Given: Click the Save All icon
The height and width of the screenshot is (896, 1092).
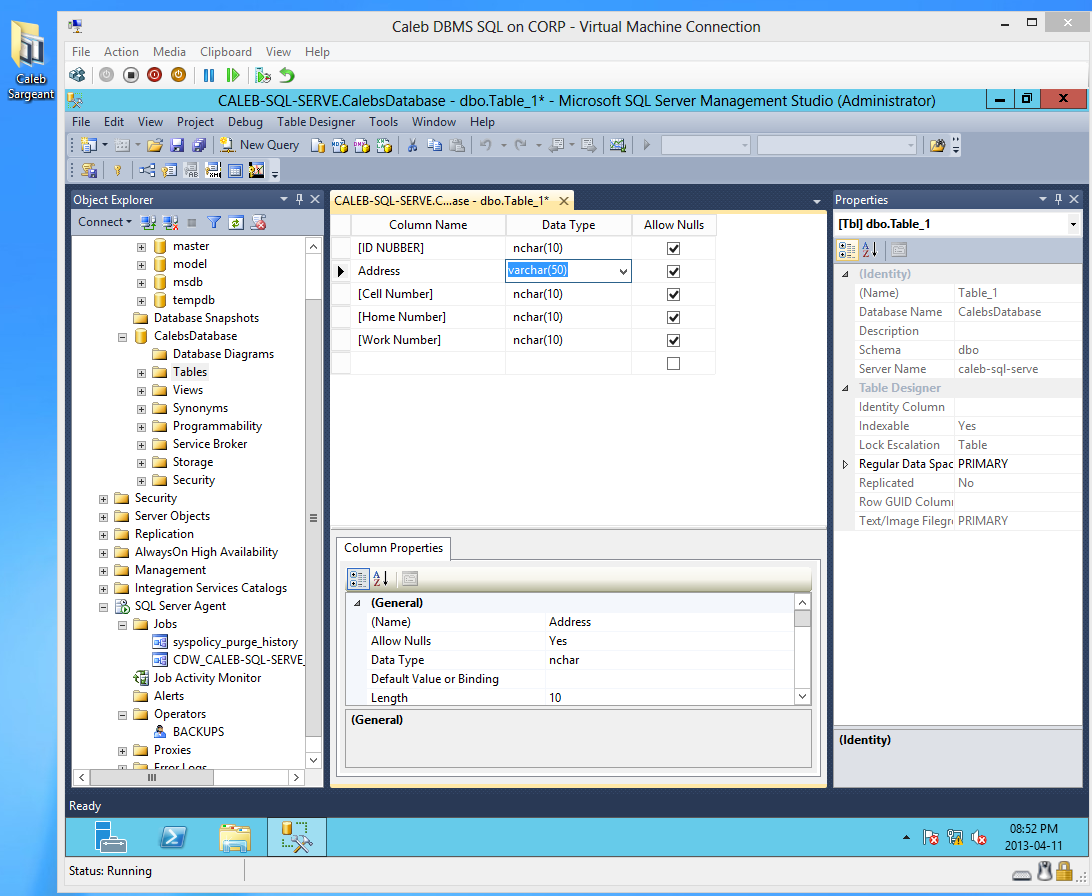Looking at the screenshot, I should pos(199,145).
